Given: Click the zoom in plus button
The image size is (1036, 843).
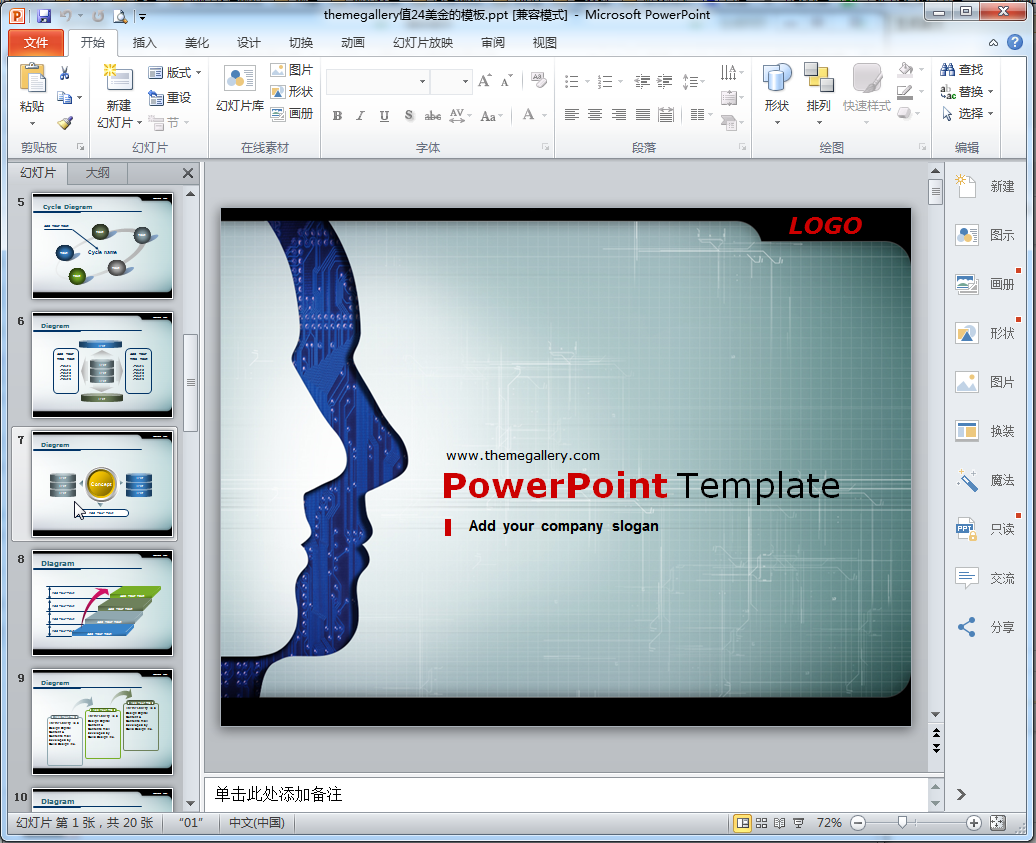Looking at the screenshot, I should click(973, 823).
